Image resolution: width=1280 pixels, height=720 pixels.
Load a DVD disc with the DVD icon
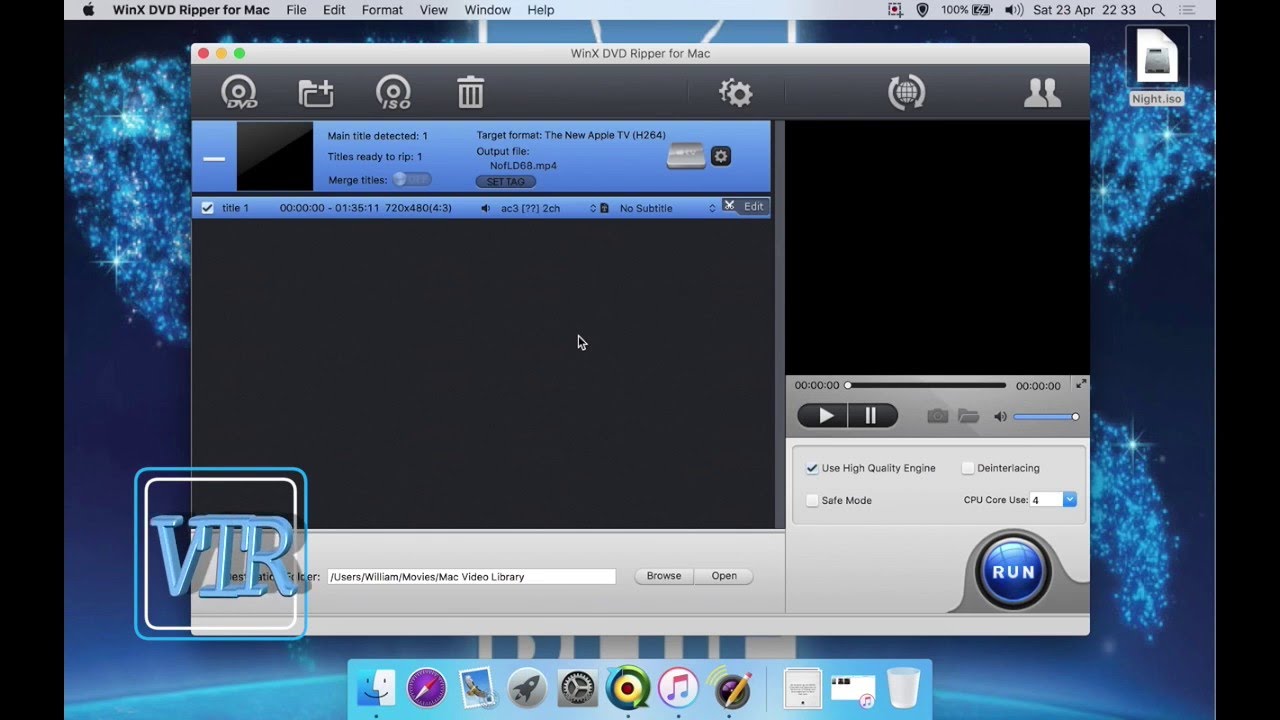click(x=239, y=92)
